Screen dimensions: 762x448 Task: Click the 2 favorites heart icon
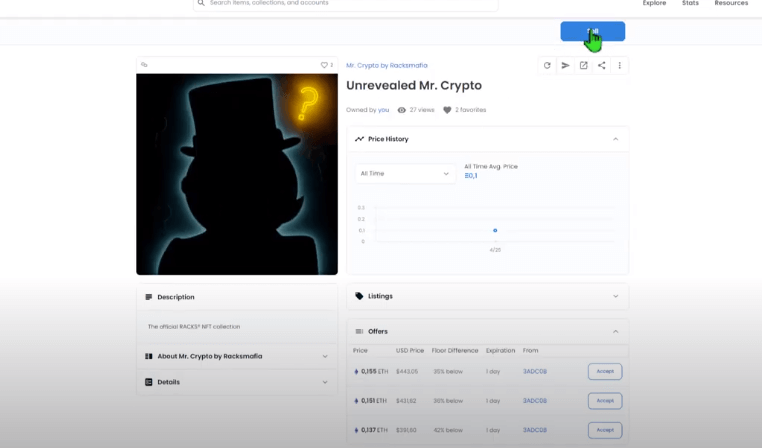click(x=447, y=110)
